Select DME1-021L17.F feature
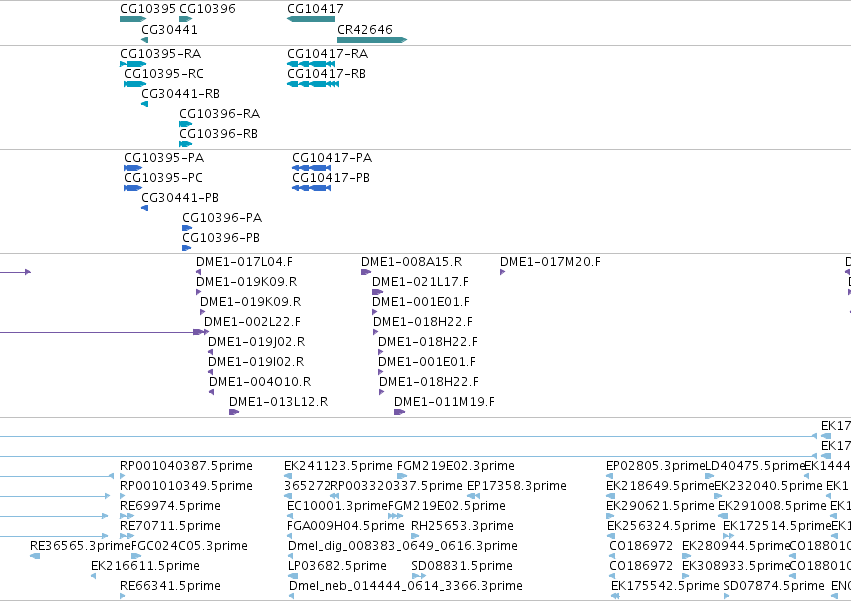The height and width of the screenshot is (601, 851). pyautogui.click(x=377, y=292)
